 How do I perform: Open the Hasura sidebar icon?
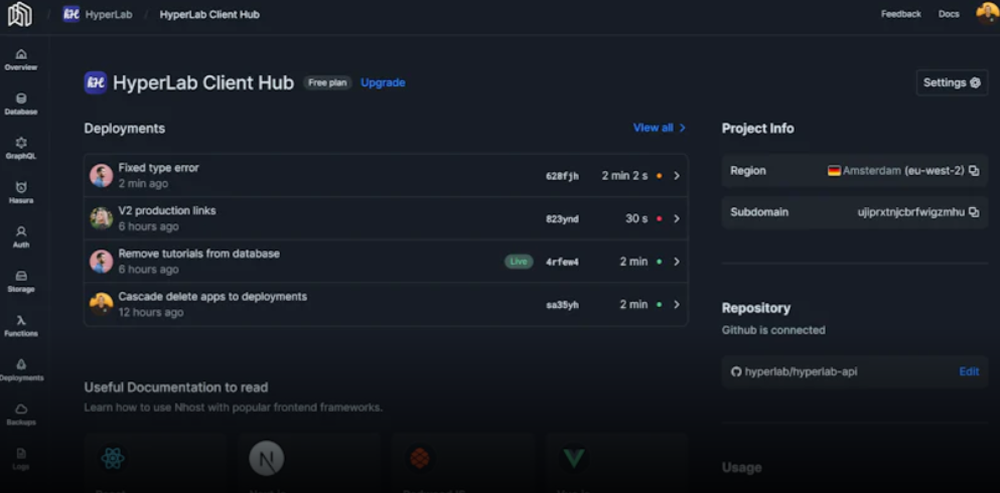(21, 188)
